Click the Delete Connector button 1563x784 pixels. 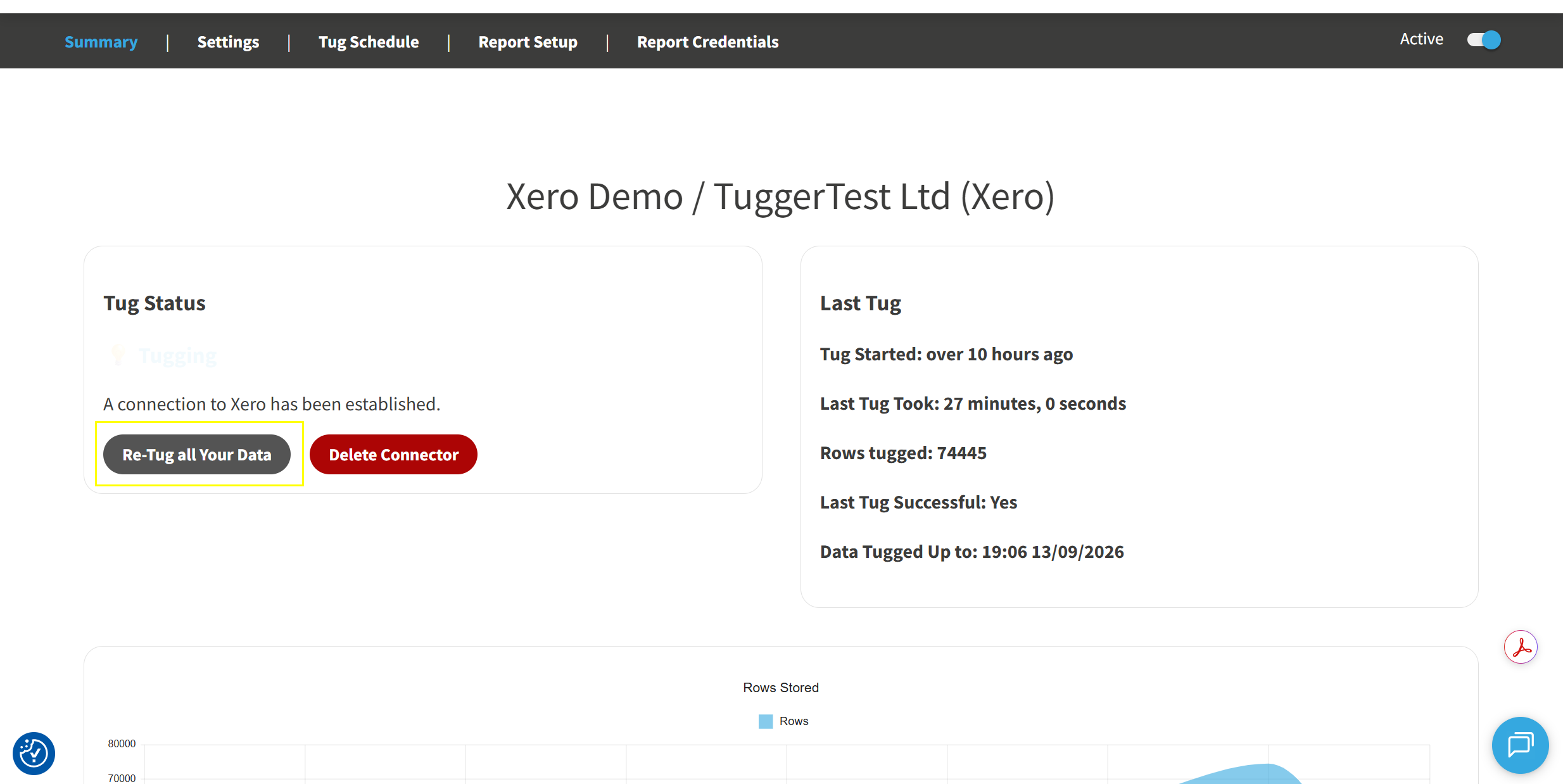pos(393,454)
